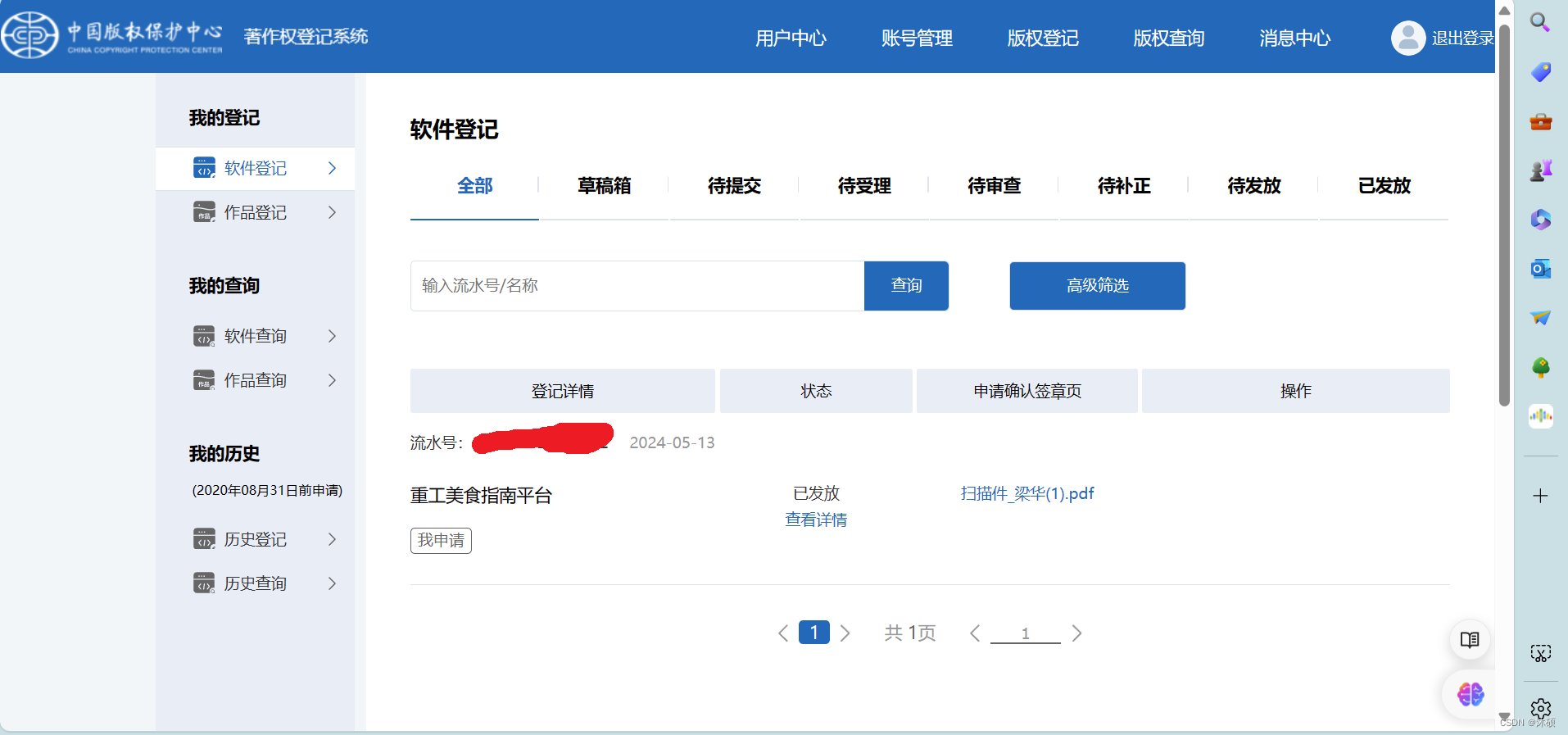1568x735 pixels.
Task: Open 账号管理 in top navigation
Action: coord(917,38)
